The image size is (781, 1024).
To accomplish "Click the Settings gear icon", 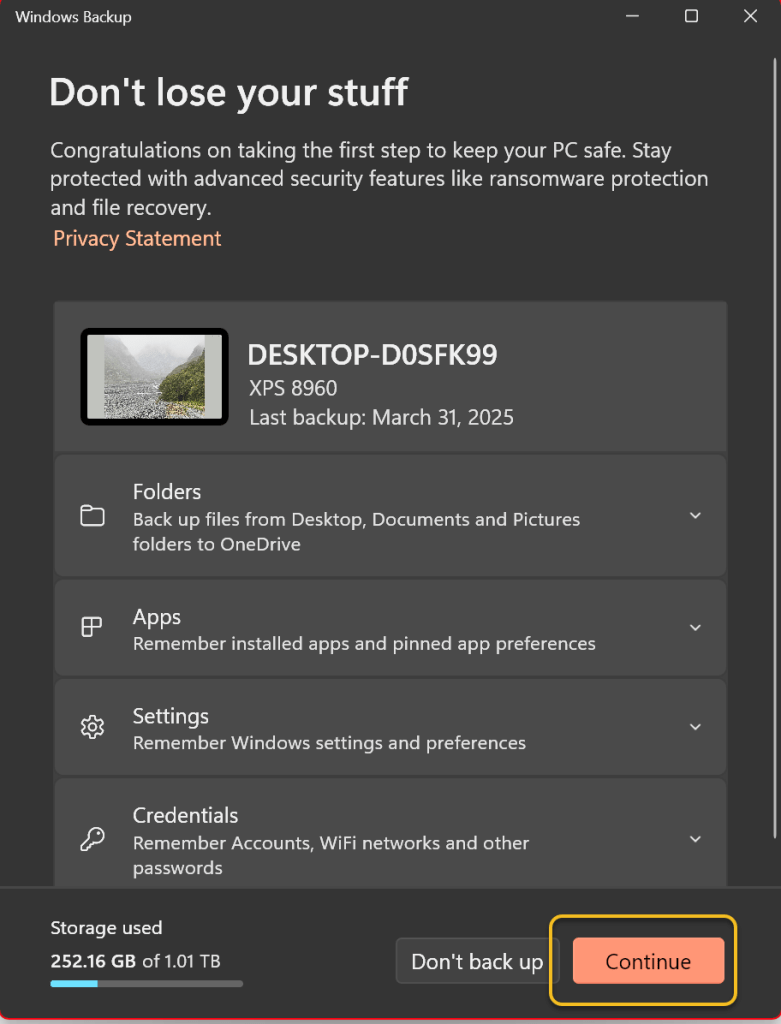I will (92, 727).
